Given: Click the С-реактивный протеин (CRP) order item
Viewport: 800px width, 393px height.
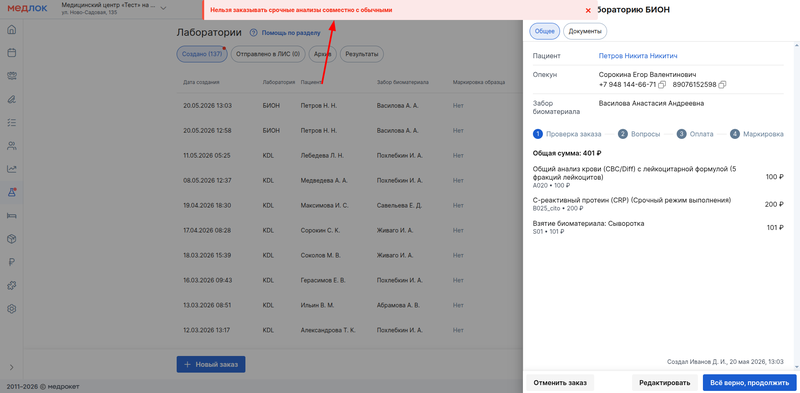Looking at the screenshot, I should coord(658,204).
